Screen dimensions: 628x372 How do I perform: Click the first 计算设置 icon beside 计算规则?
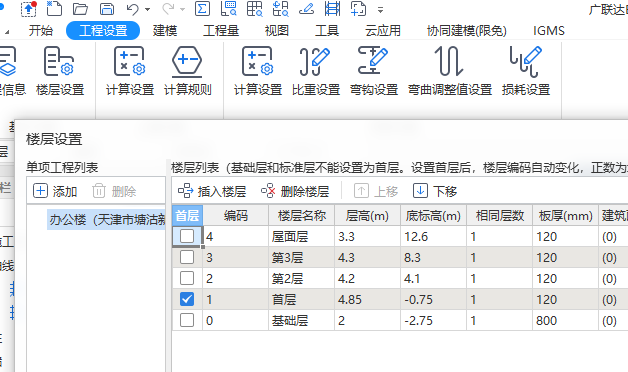click(x=130, y=70)
